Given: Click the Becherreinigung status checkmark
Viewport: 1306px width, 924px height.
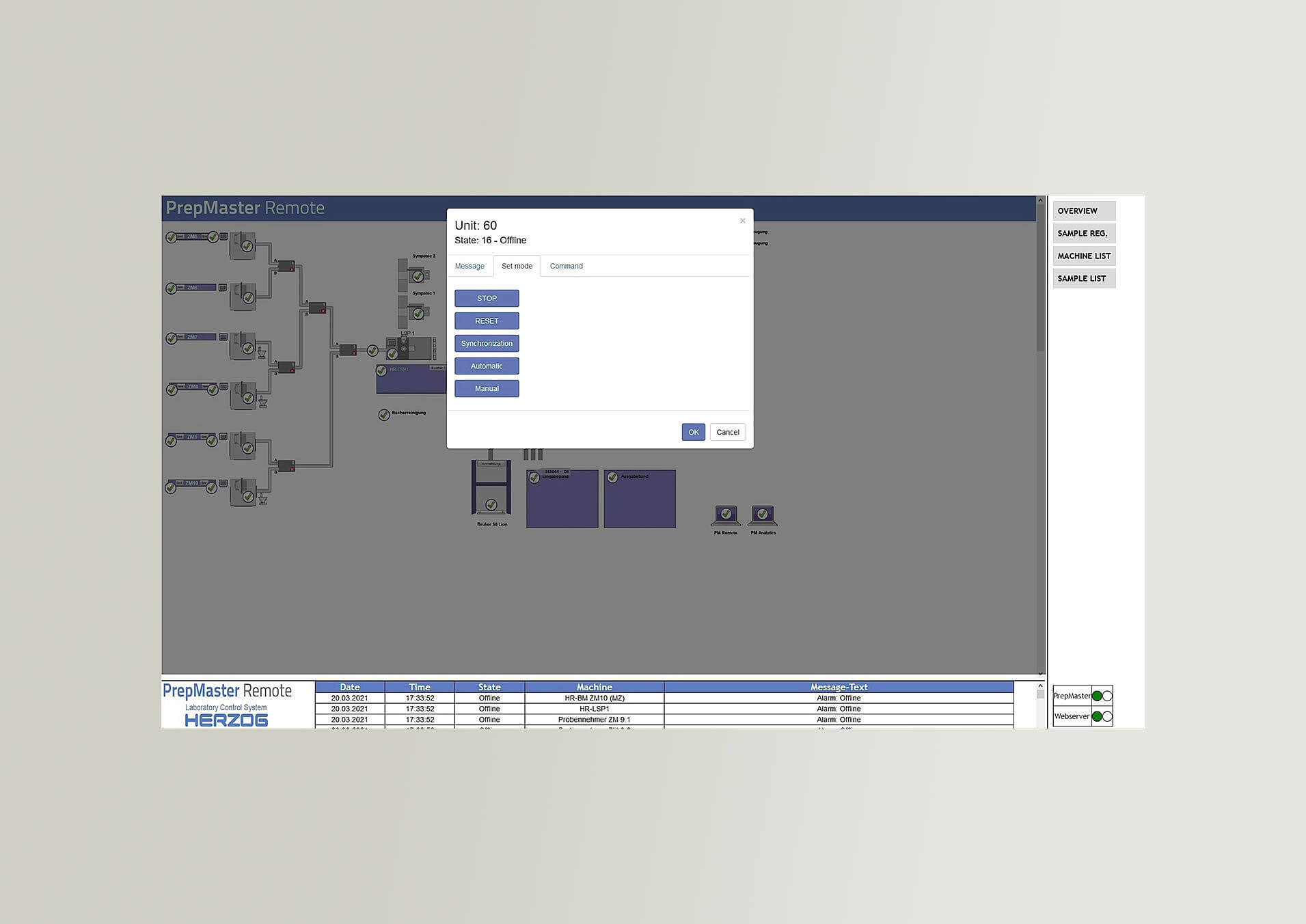Looking at the screenshot, I should click(x=384, y=415).
